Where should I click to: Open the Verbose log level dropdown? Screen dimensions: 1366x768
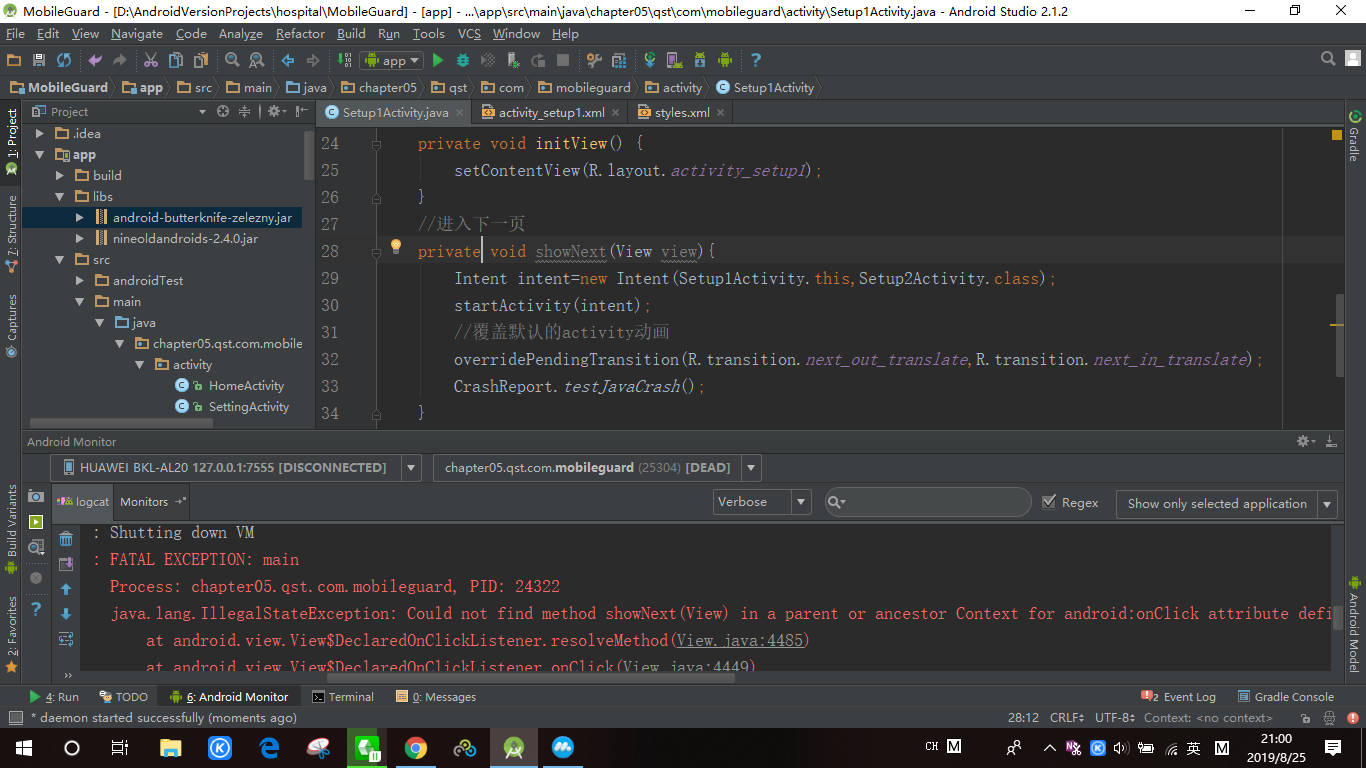click(x=762, y=502)
